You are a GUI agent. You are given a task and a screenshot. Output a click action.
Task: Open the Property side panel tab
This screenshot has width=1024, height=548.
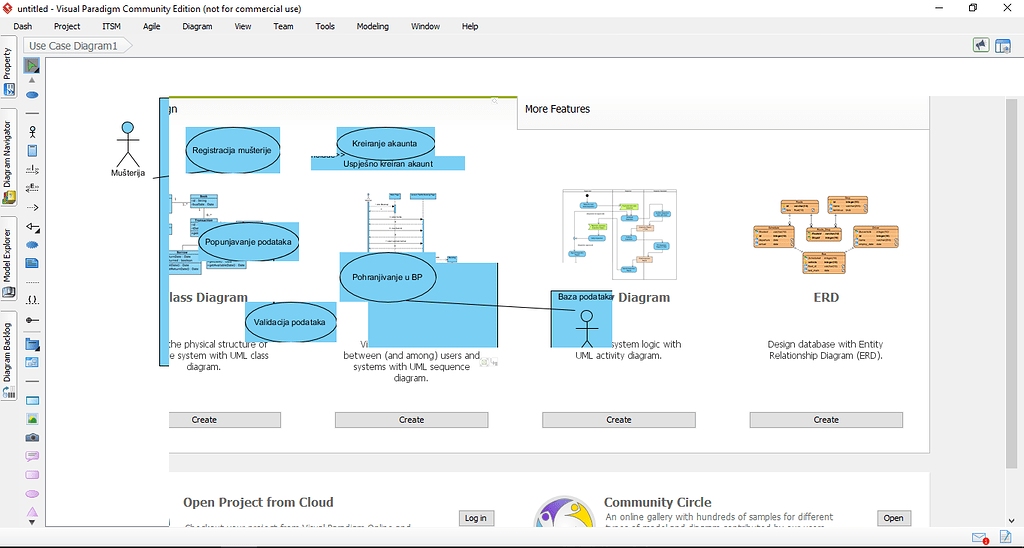tap(8, 72)
